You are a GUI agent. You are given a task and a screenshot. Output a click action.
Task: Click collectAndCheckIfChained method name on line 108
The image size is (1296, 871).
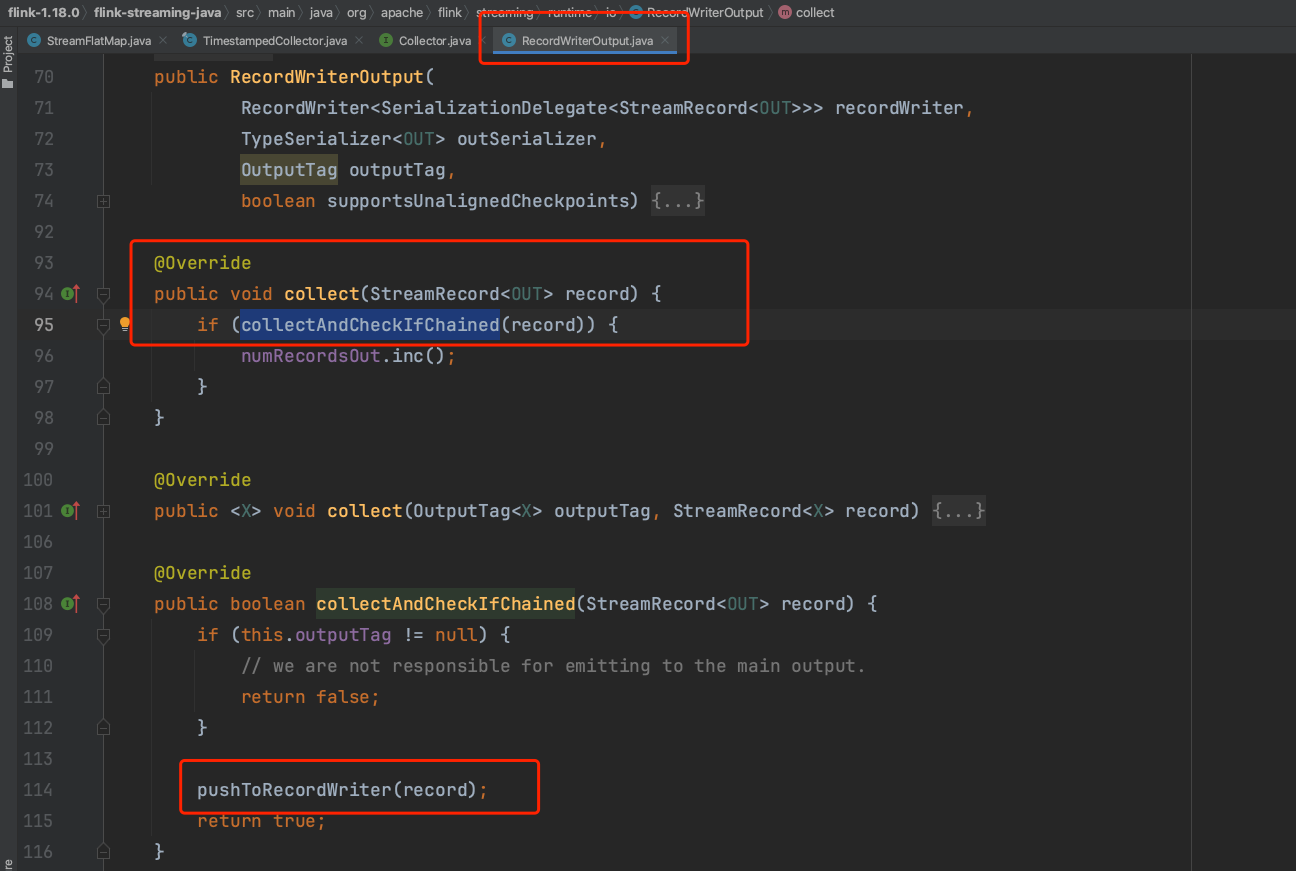coord(446,604)
